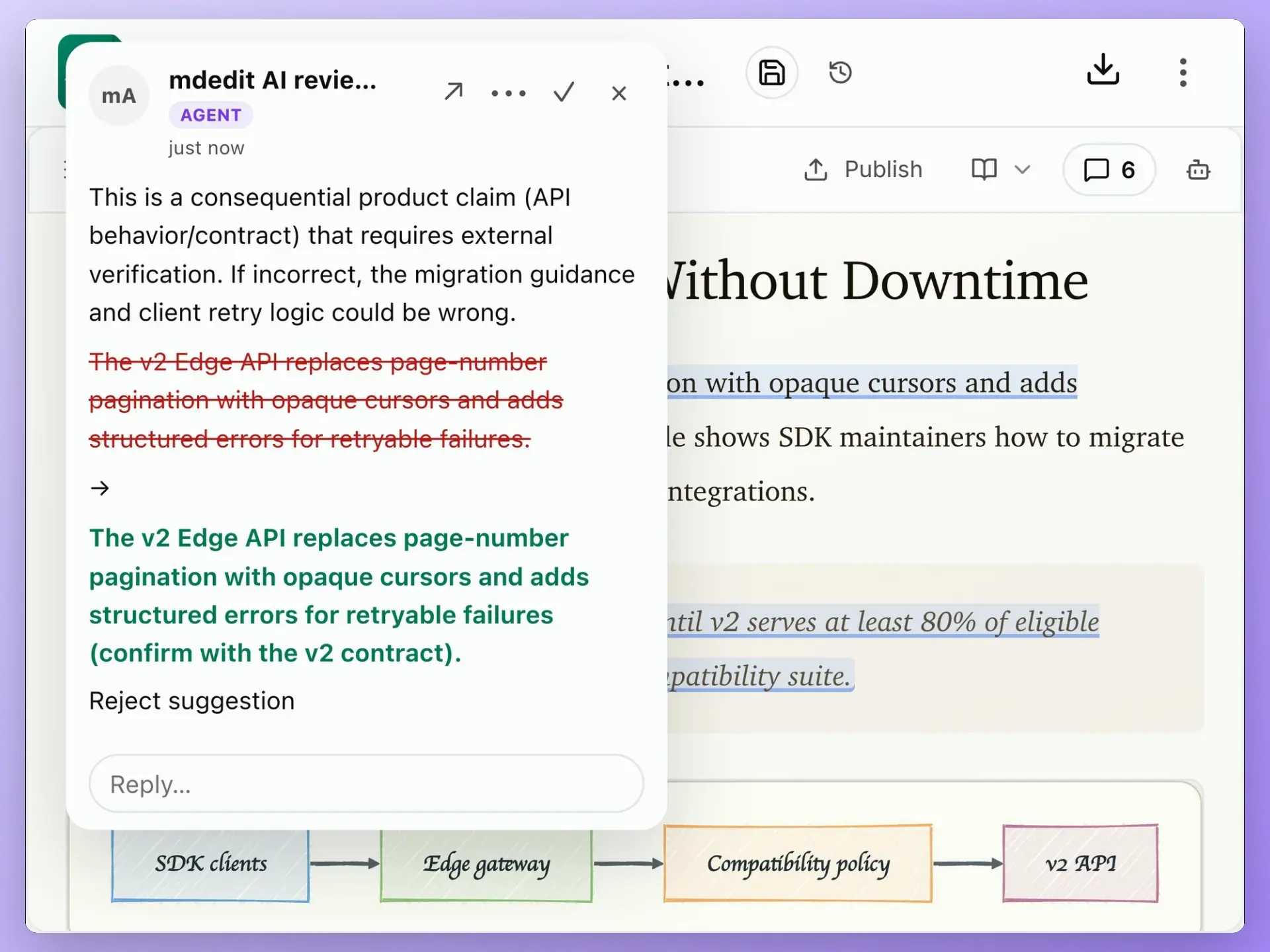Select the Edge gateway diagram box
This screenshot has height=952, width=1270.
click(x=486, y=864)
